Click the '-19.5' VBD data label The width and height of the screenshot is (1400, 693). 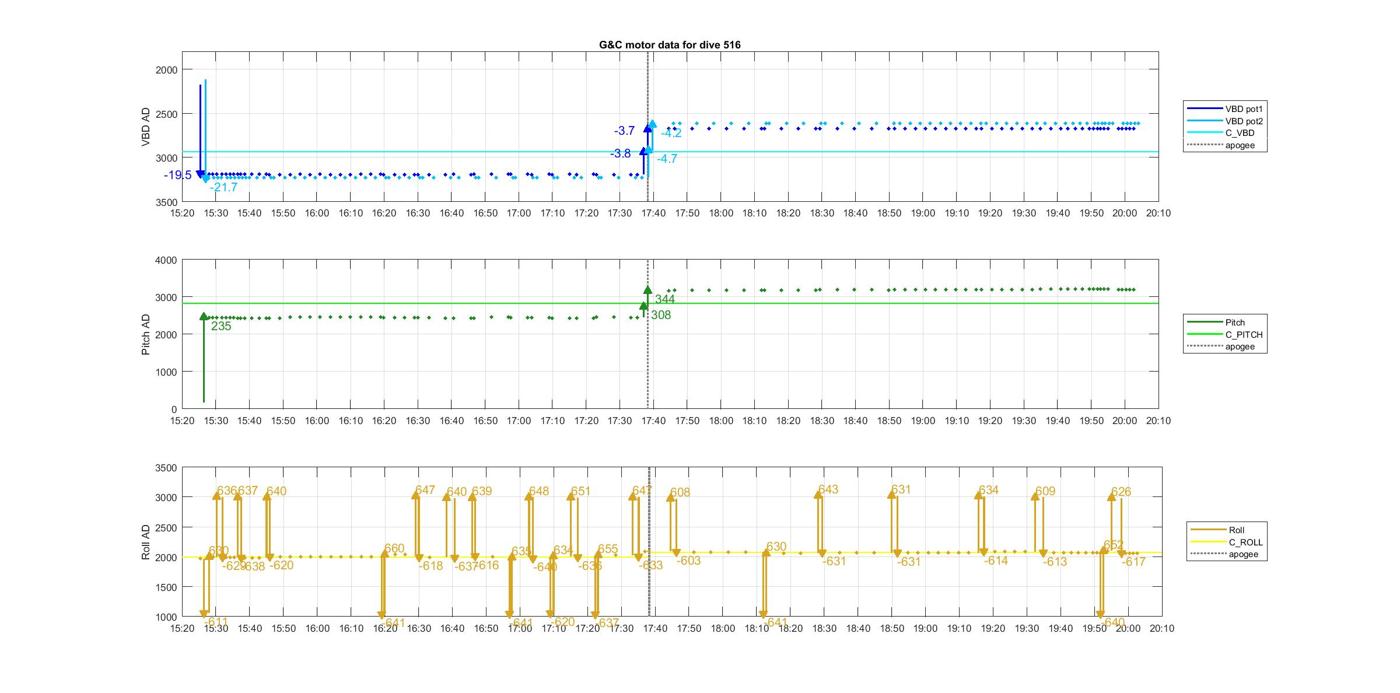tap(178, 175)
